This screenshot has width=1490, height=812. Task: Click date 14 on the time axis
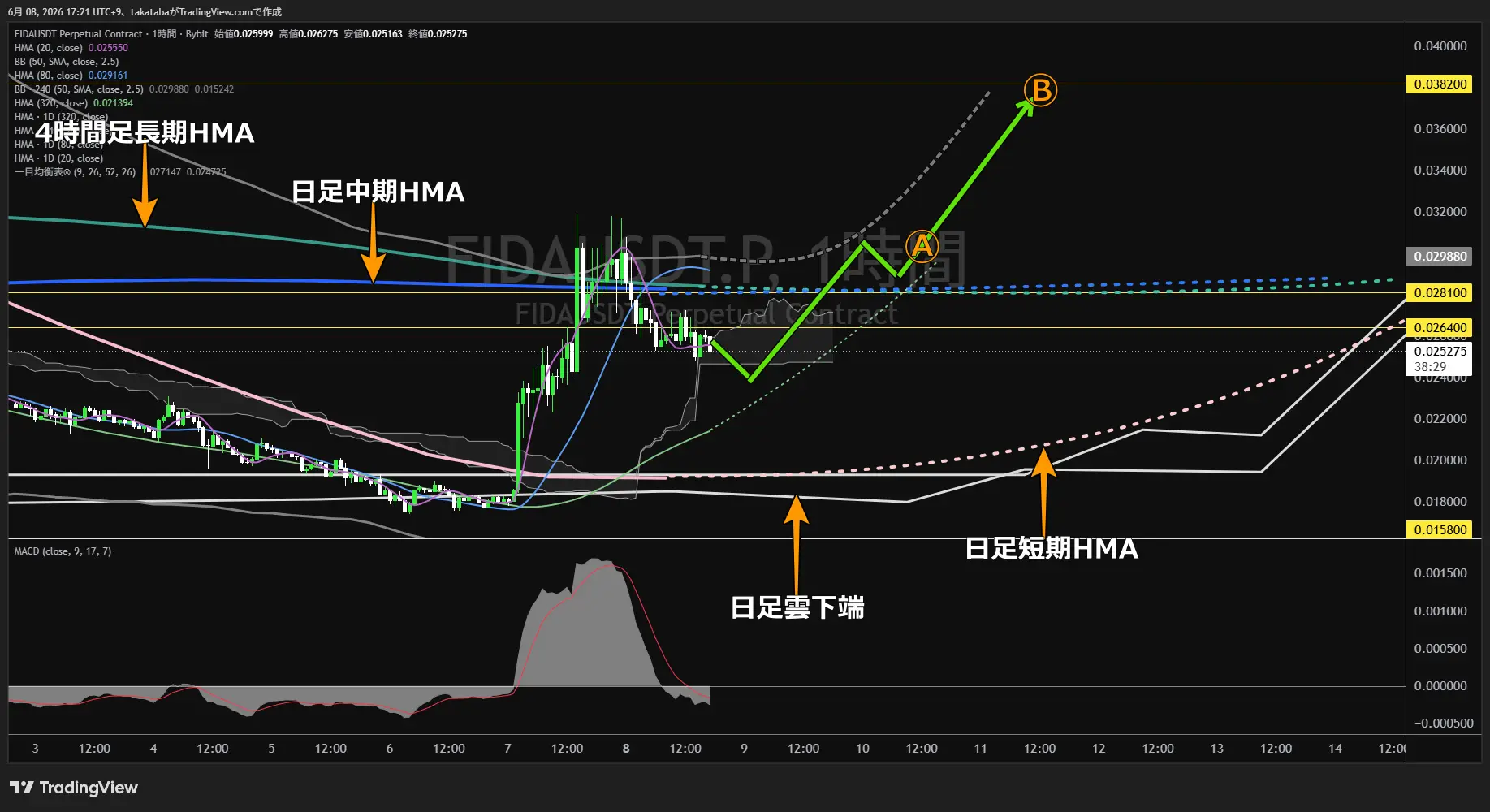coord(1335,749)
